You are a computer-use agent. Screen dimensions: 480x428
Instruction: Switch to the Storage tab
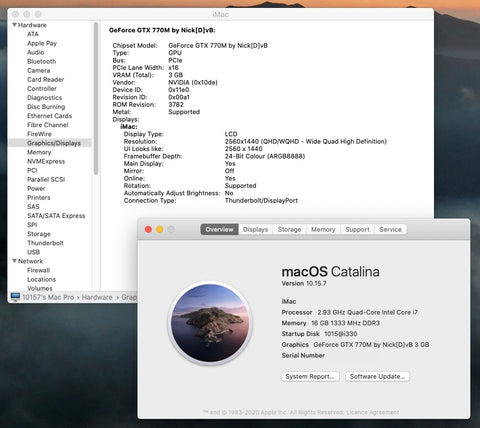(290, 229)
